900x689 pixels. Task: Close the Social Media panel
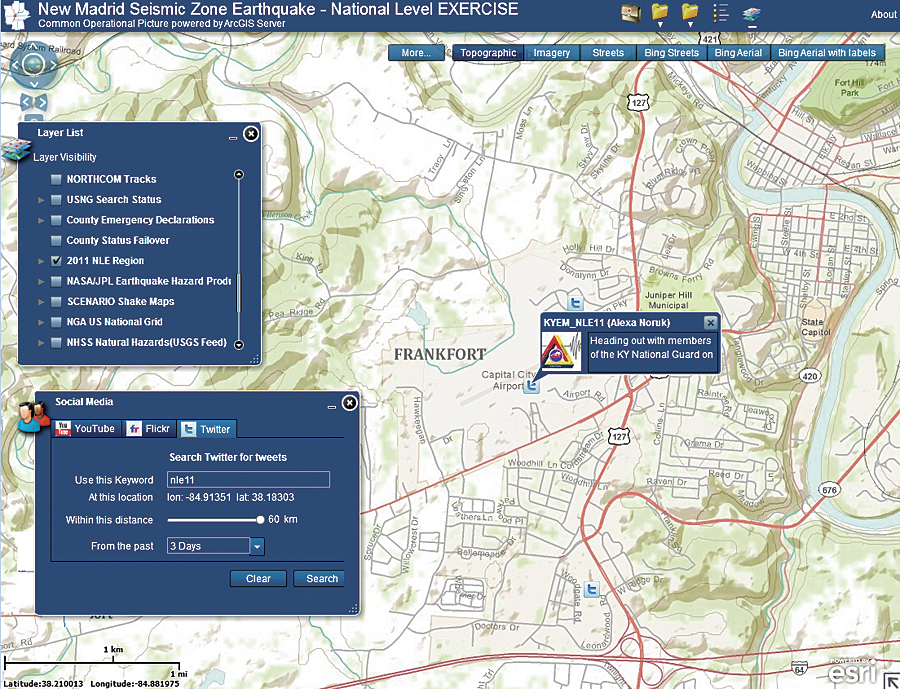350,403
